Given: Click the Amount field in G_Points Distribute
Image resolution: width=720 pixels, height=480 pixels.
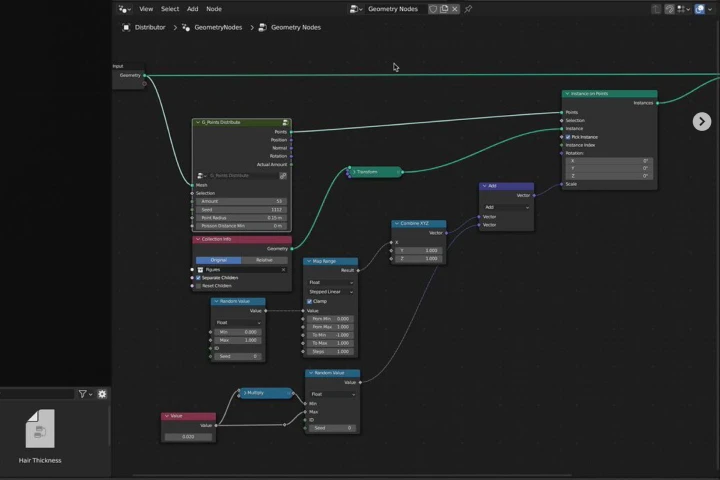Looking at the screenshot, I should (x=242, y=201).
